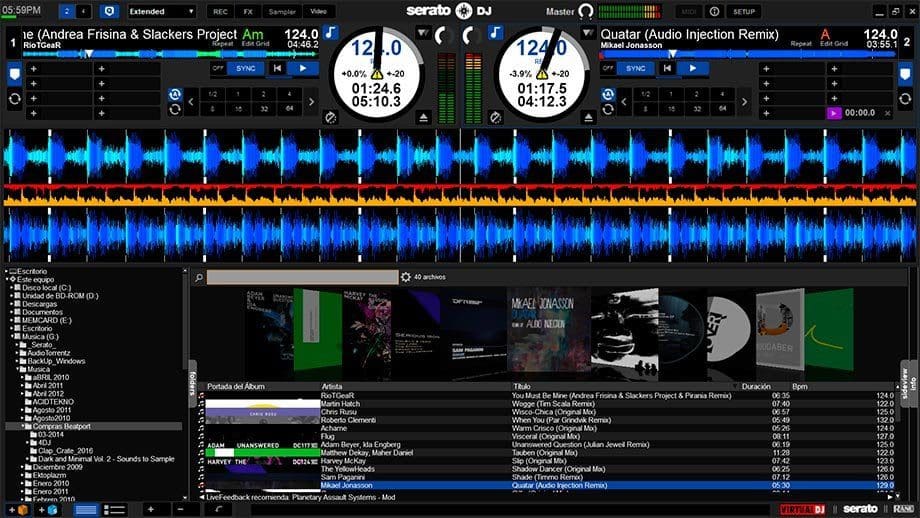The height and width of the screenshot is (518, 920).
Task: Click the deck 1 loop reloop icon
Action: [x=175, y=109]
